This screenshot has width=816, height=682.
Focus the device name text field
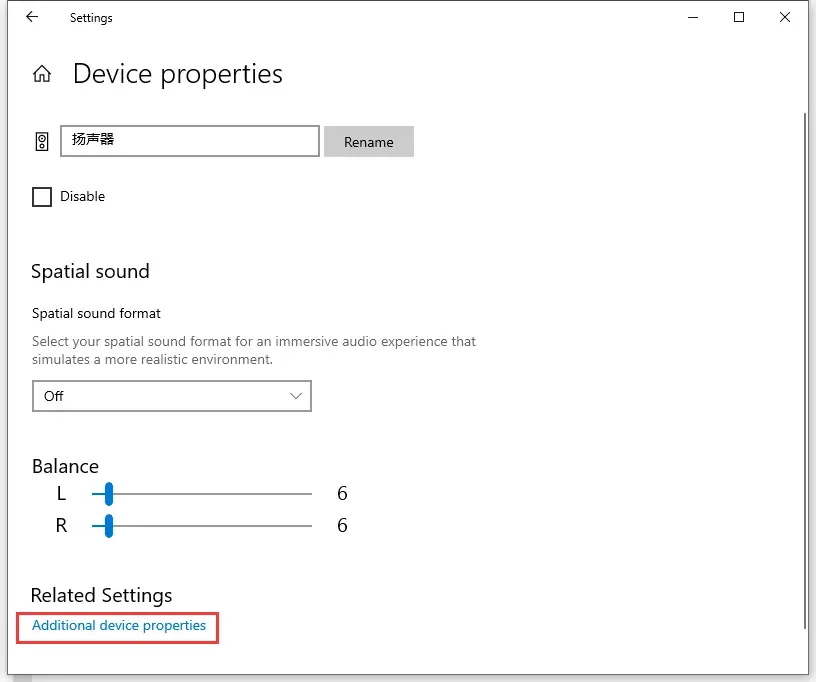coord(190,141)
